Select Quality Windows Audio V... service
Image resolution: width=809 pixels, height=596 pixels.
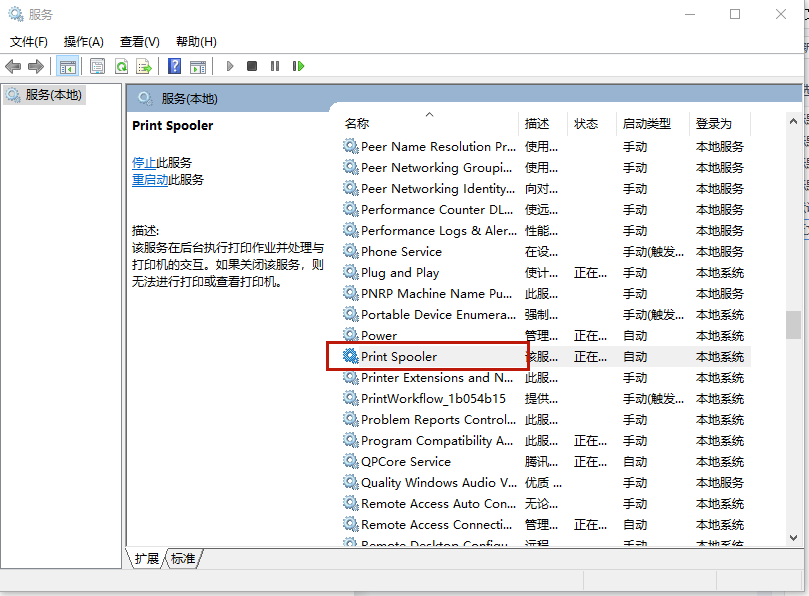546,482
